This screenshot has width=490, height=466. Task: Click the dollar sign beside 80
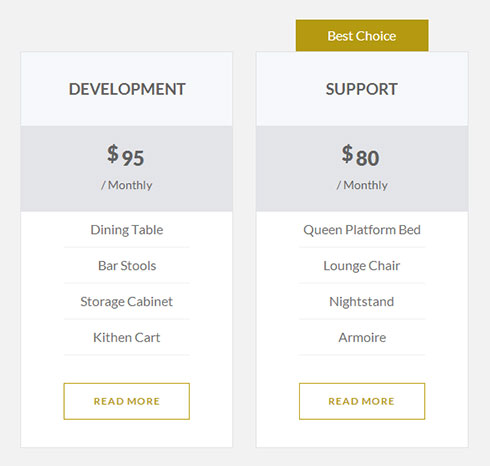348,154
